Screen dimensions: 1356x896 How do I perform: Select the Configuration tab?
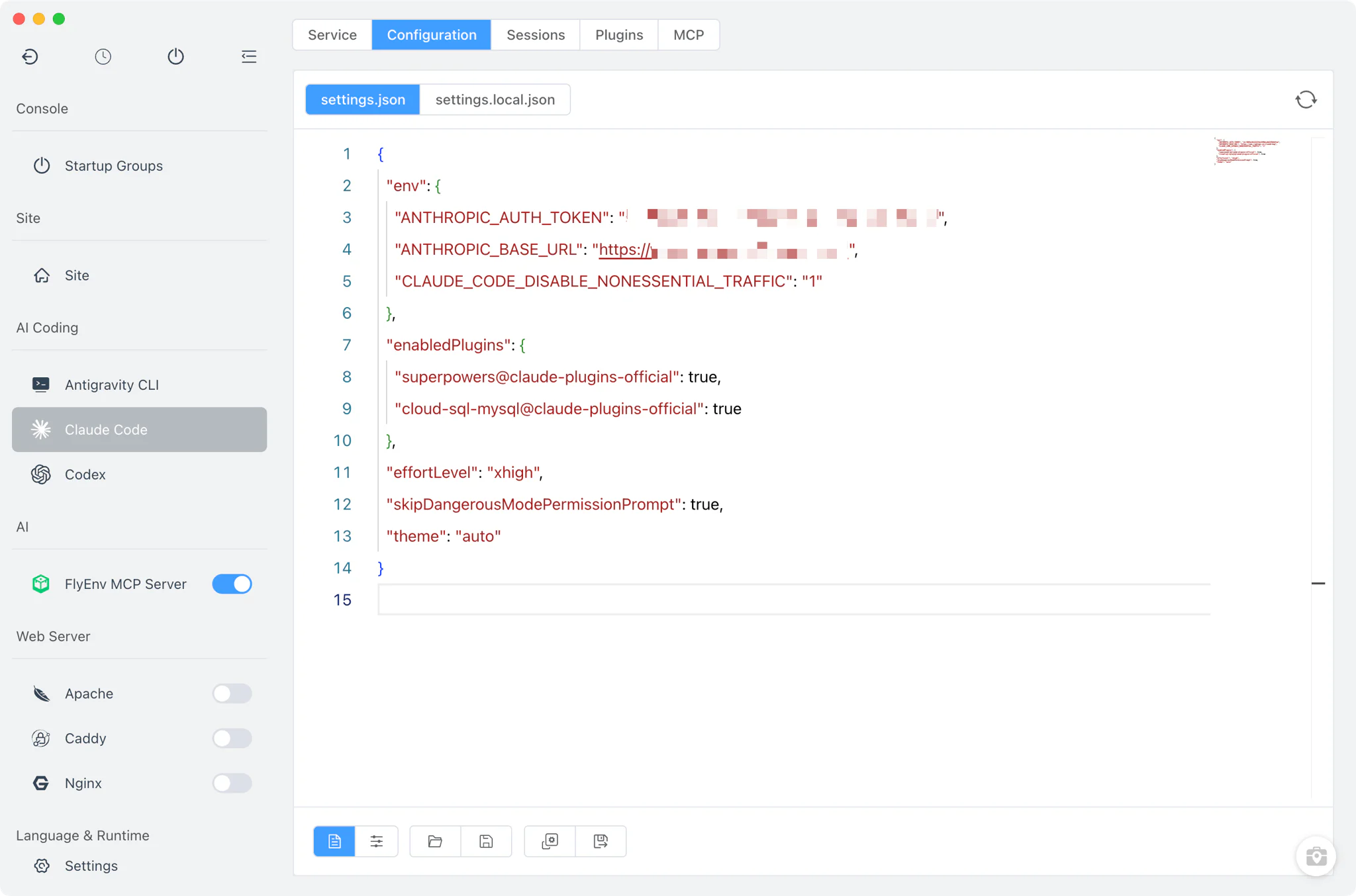432,34
